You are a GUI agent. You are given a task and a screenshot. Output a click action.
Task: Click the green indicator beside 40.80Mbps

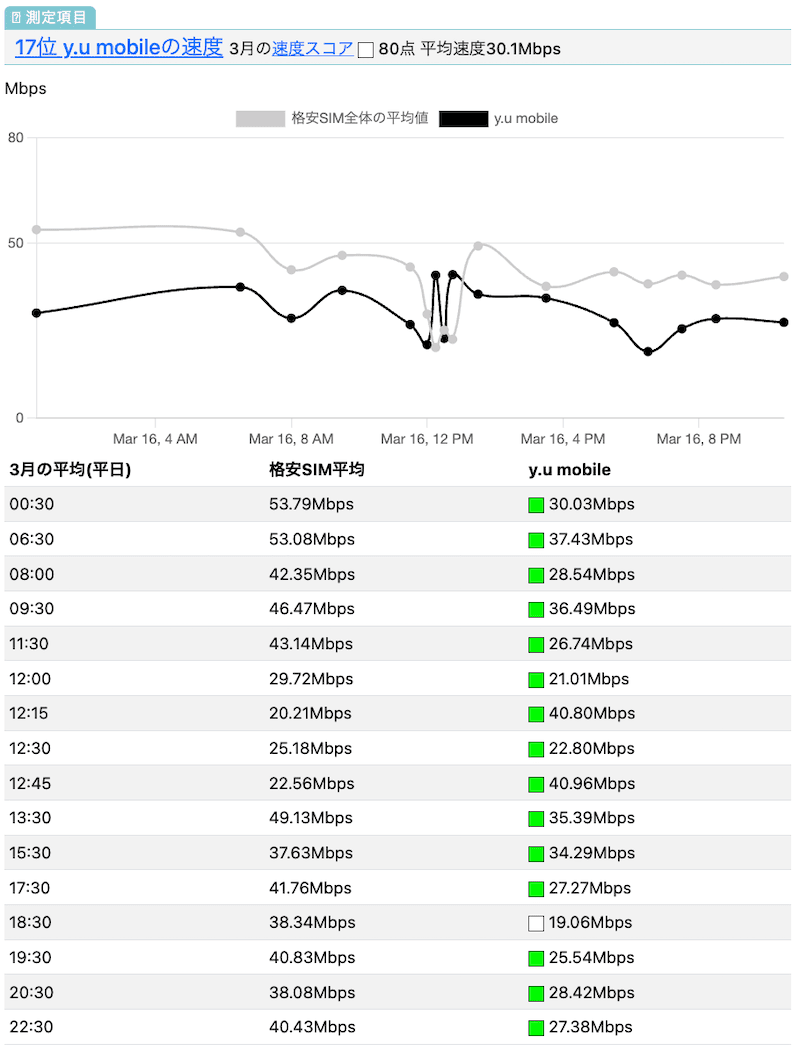pos(536,714)
